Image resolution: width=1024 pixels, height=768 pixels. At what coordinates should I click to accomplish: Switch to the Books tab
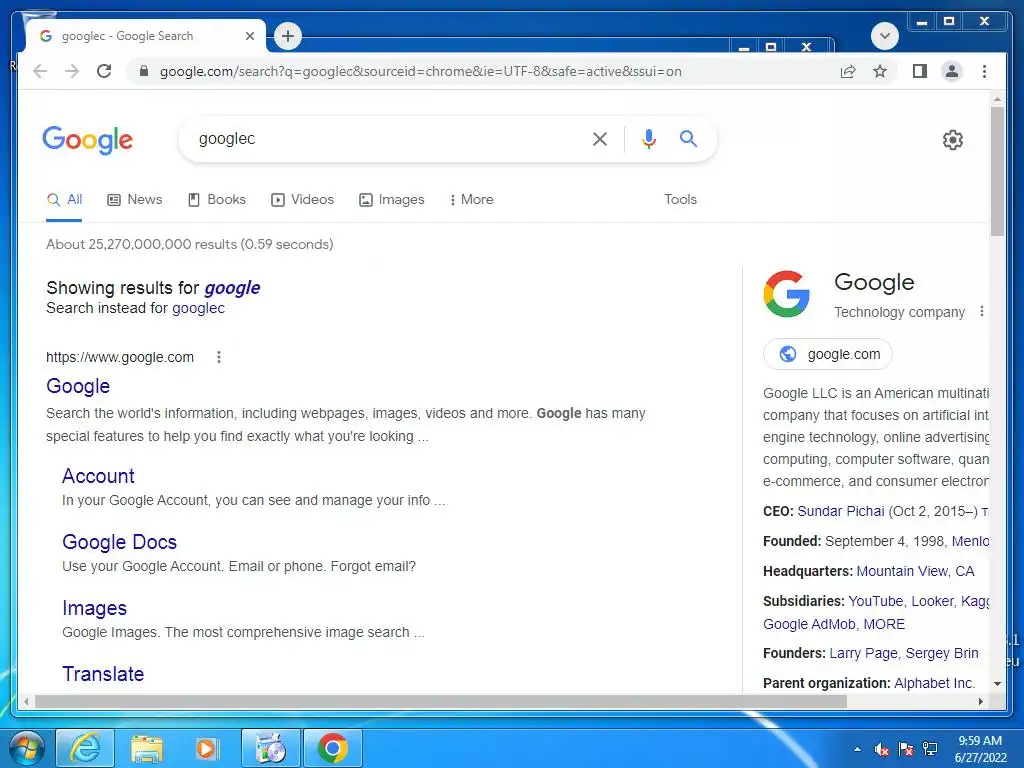pyautogui.click(x=217, y=200)
